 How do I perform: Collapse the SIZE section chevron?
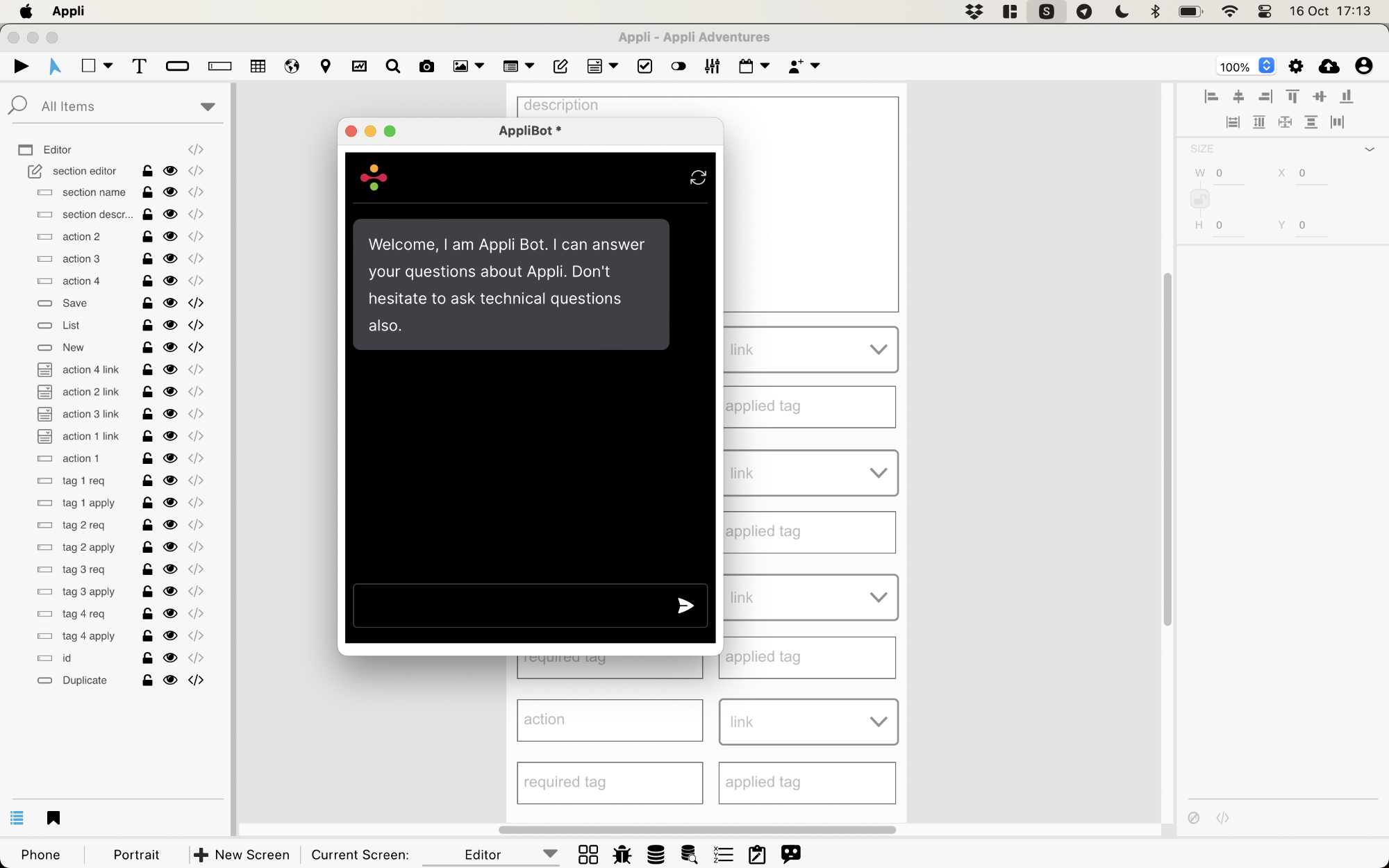[x=1370, y=149]
